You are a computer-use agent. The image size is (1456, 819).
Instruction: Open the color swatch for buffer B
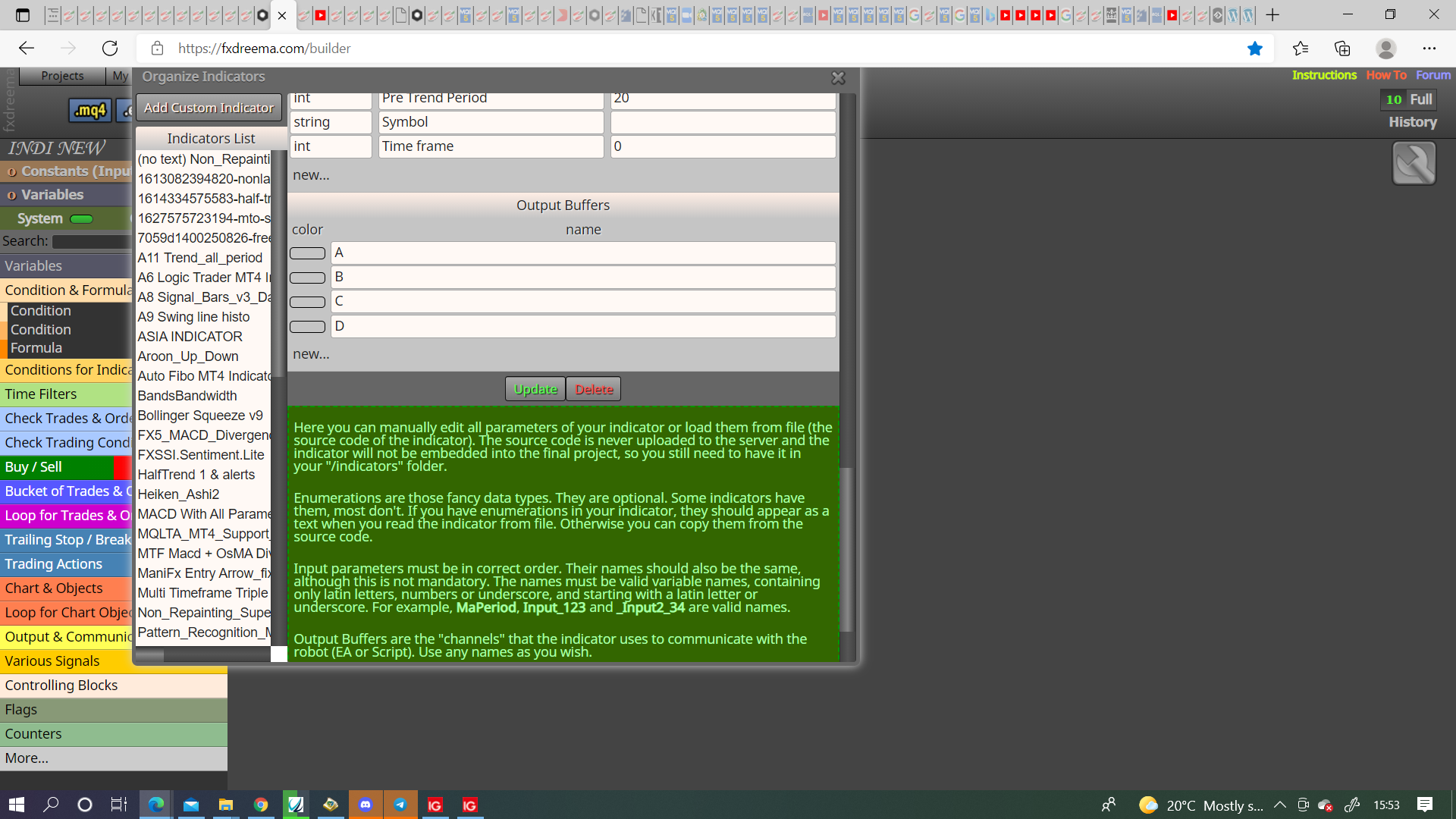[x=307, y=278]
